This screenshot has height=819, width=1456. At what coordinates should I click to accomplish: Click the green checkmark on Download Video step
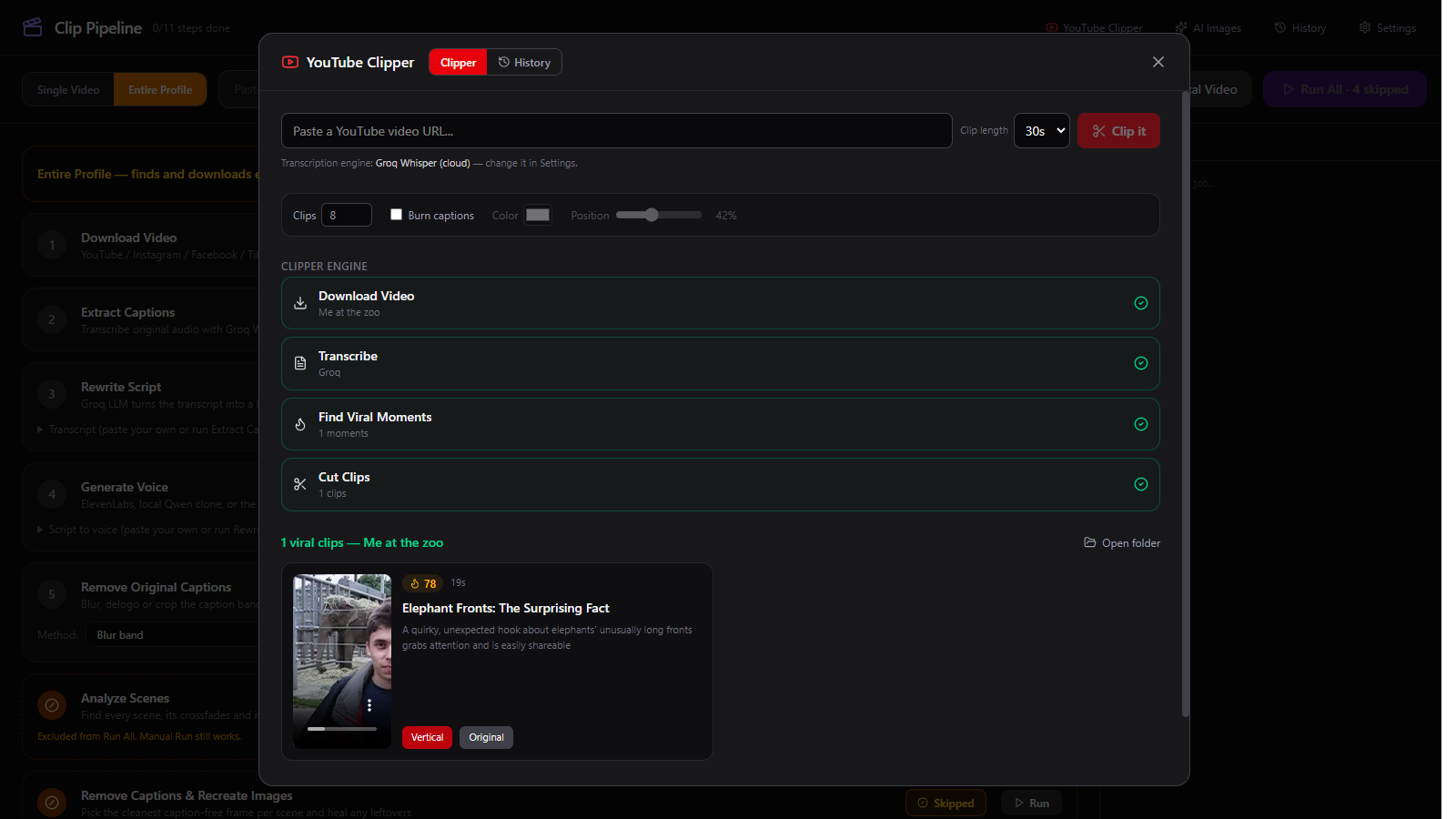click(x=1141, y=303)
